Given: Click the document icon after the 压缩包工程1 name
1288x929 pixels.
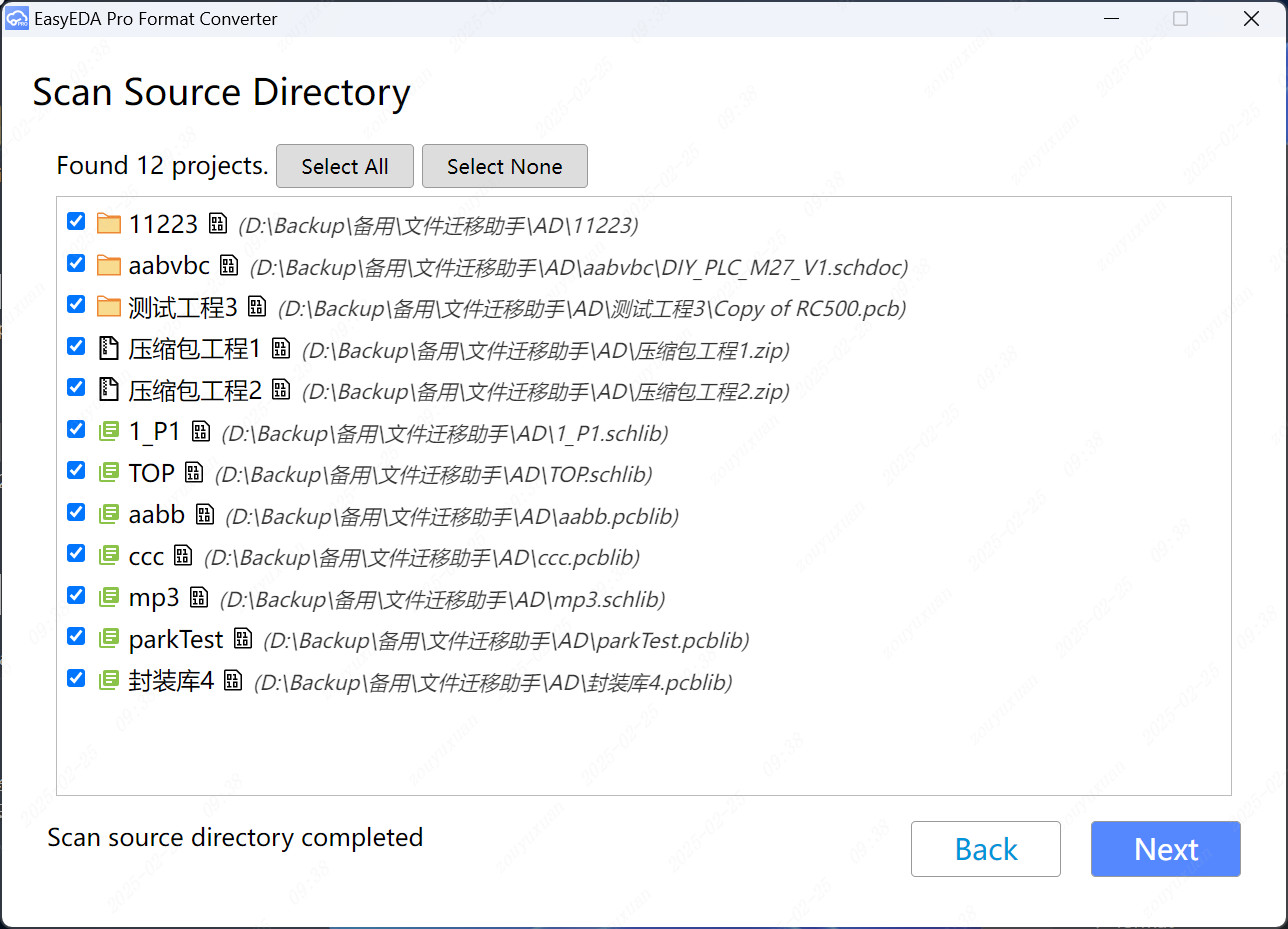Looking at the screenshot, I should click(281, 348).
